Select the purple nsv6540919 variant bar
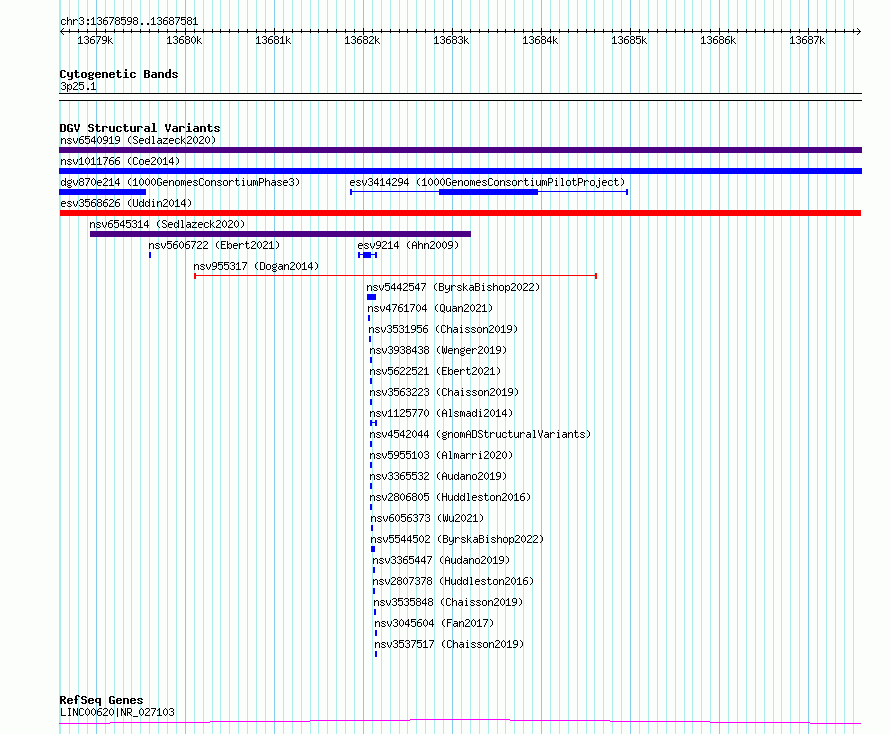This screenshot has width=890, height=734. click(x=460, y=150)
